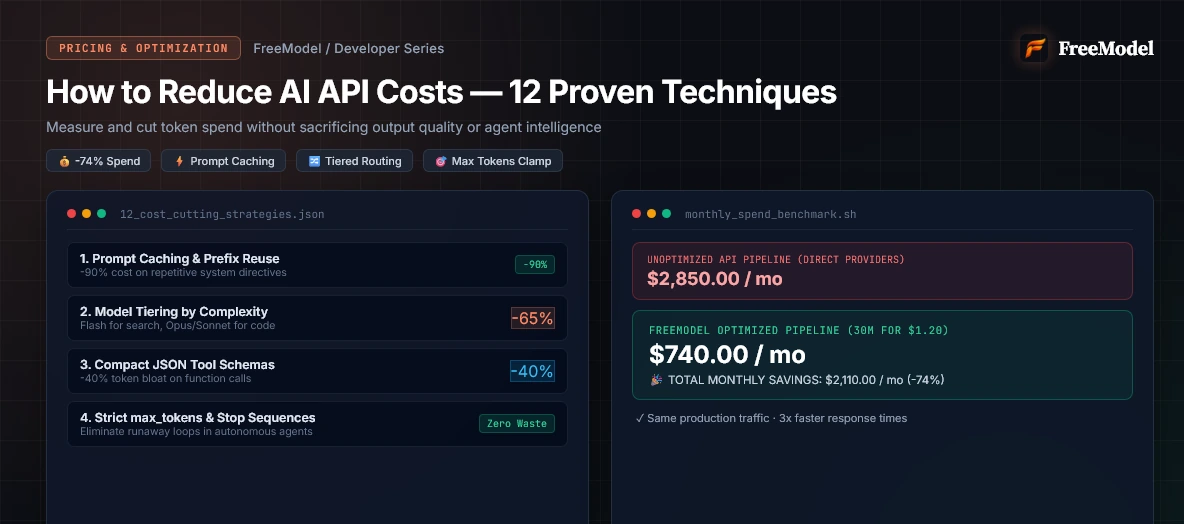Click the $740.00 / mo value
1184x524 pixels.
[727, 354]
